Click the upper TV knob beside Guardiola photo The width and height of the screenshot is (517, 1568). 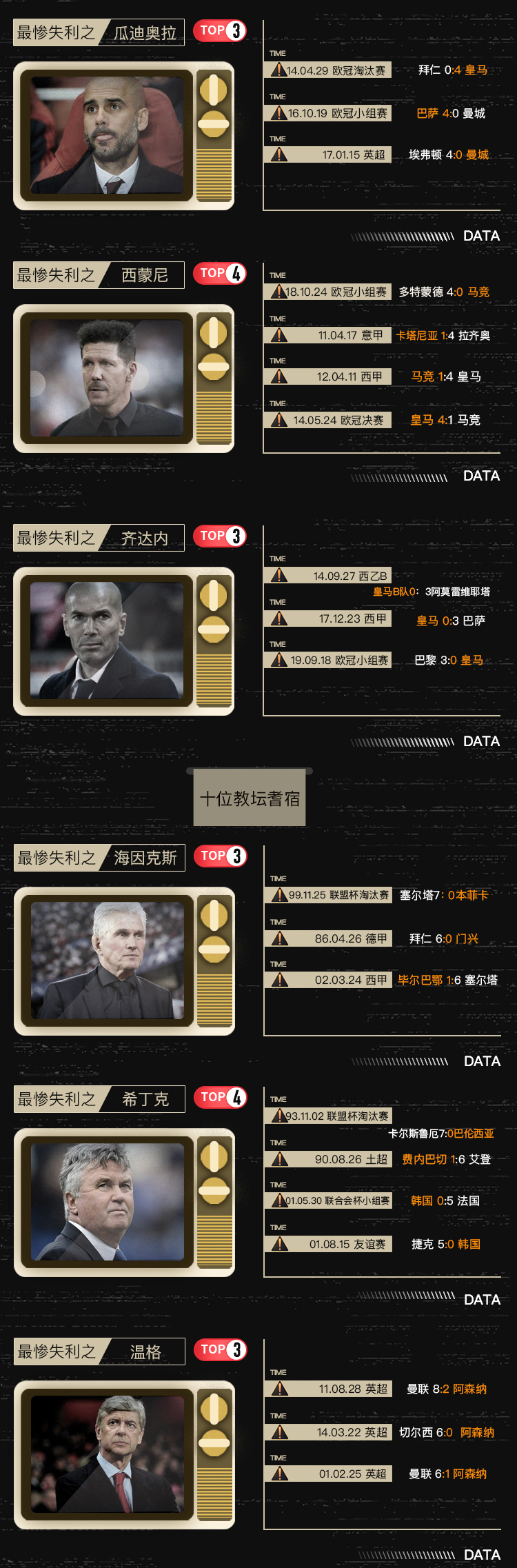coord(214,90)
